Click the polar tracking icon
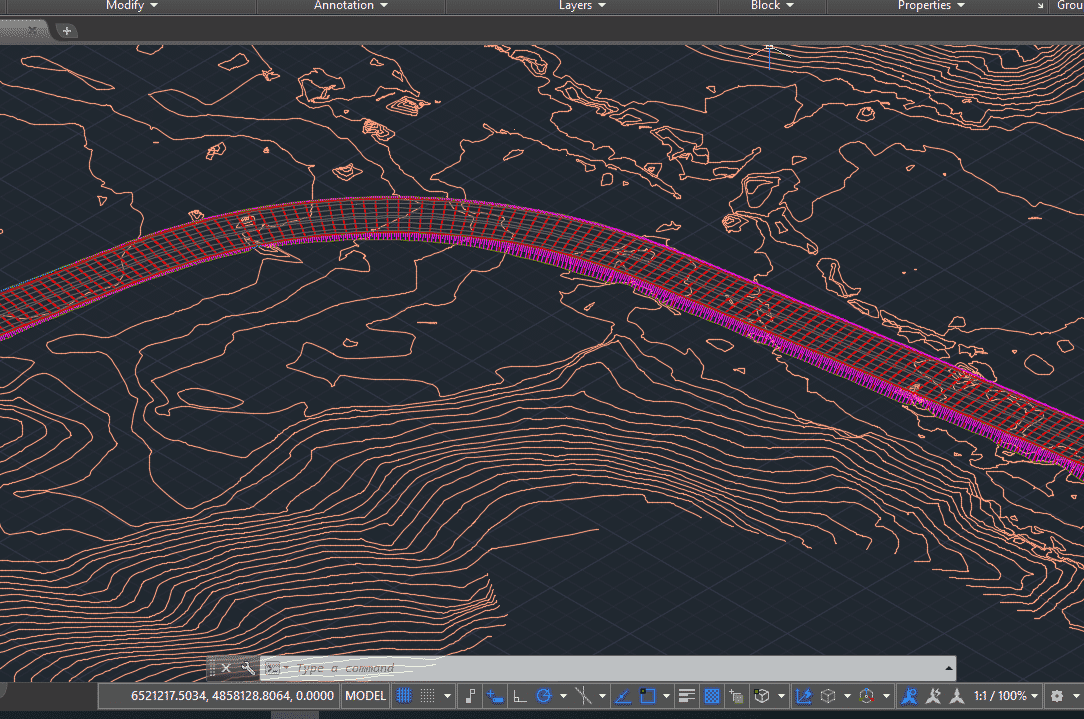The image size is (1084, 719). pos(545,695)
